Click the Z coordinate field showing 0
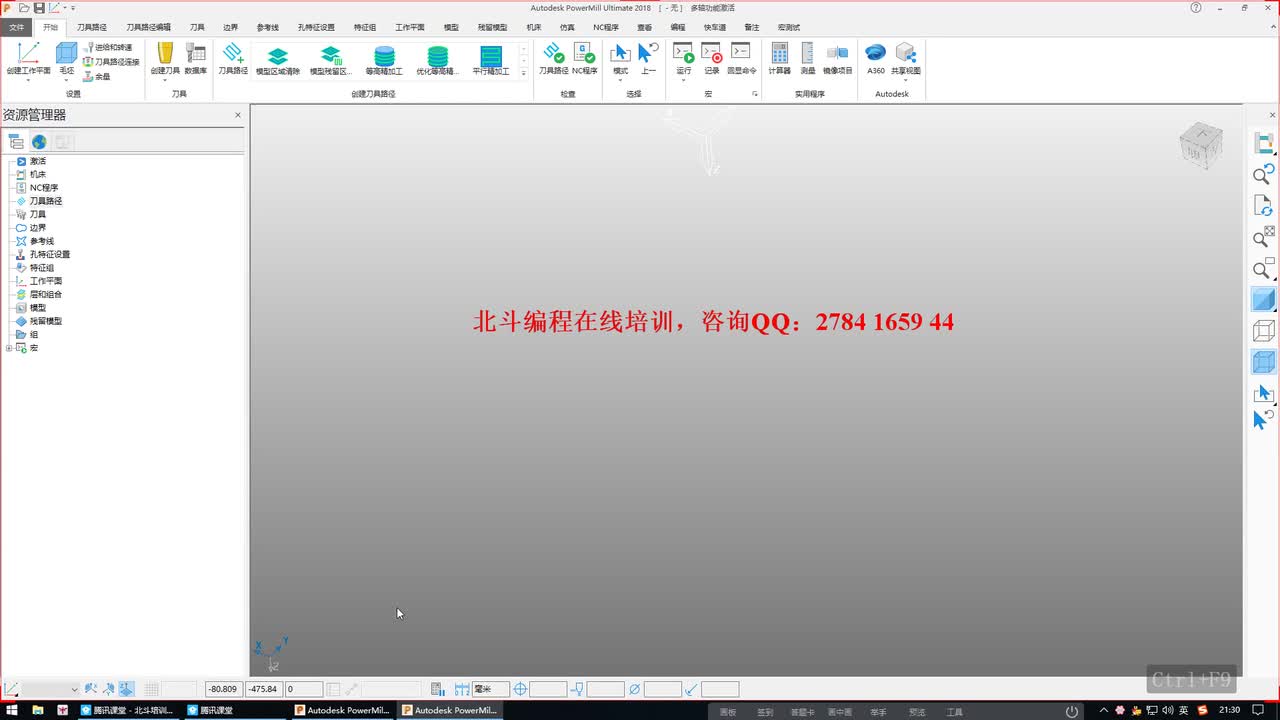Viewport: 1280px width, 720px height. click(x=304, y=689)
